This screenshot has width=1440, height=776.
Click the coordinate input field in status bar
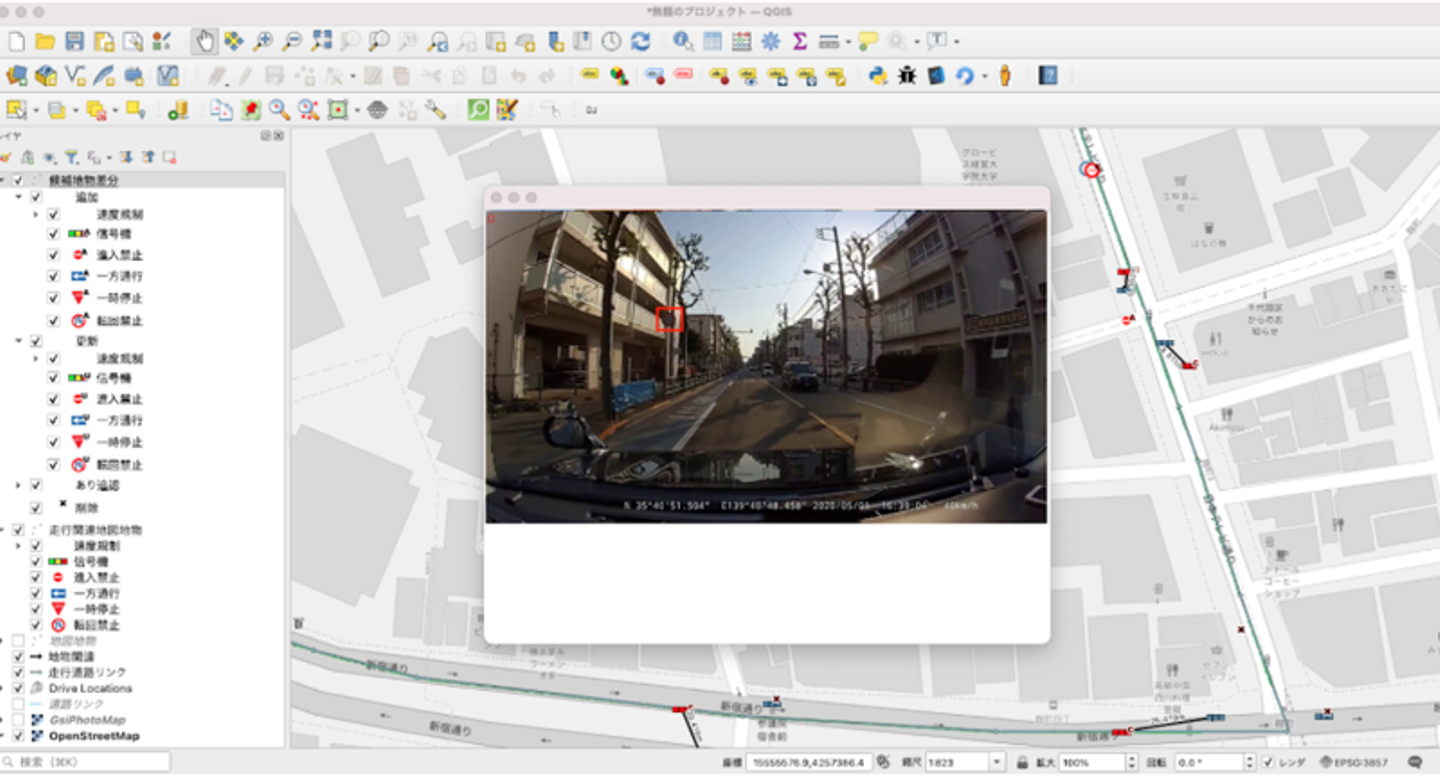[809, 762]
